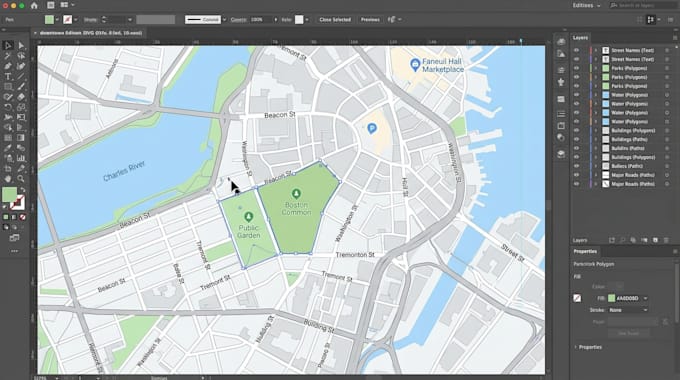Go to Home screen icon
The image size is (680, 380).
point(34,6)
